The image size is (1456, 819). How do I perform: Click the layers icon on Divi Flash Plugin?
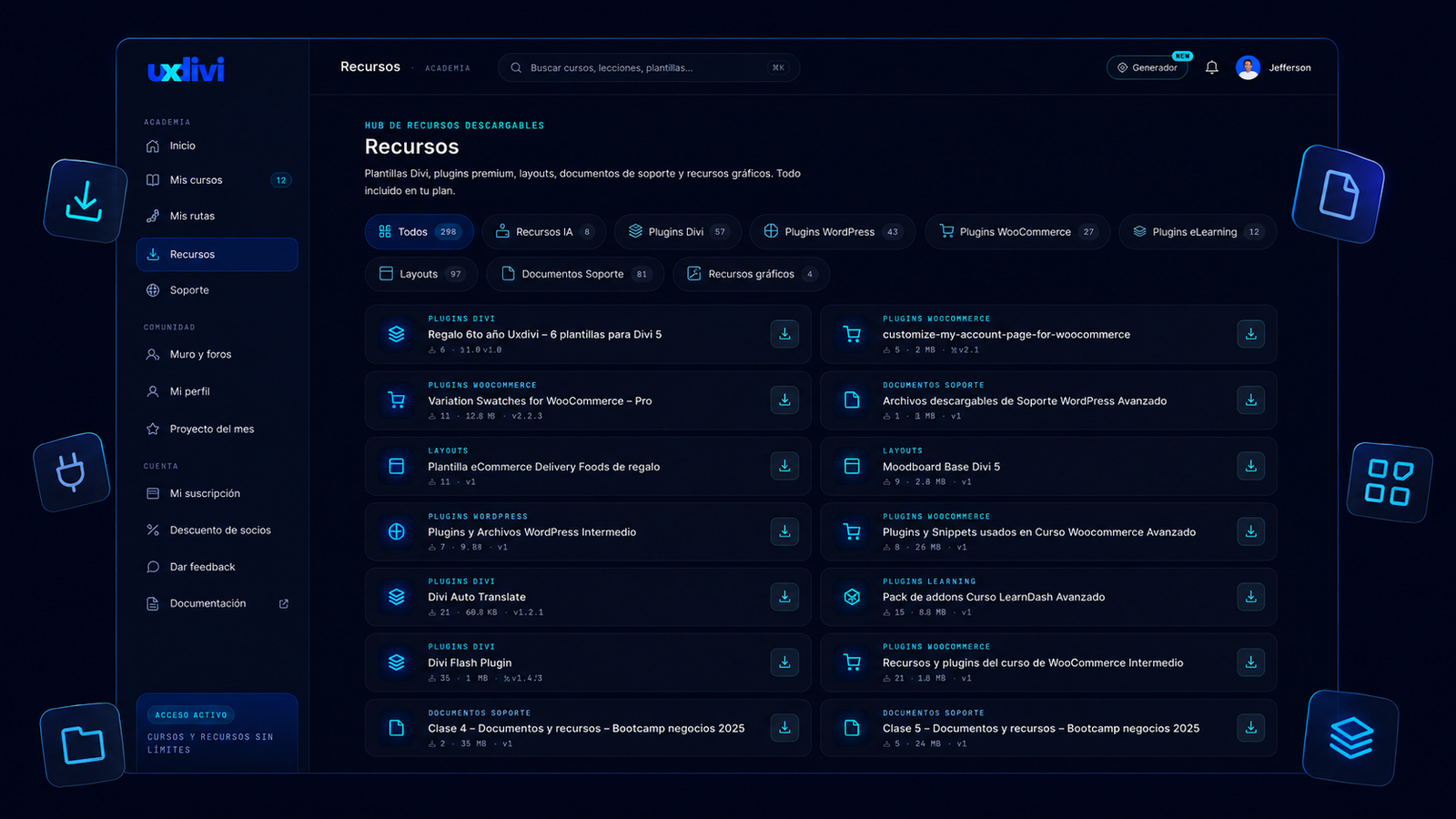tap(397, 662)
